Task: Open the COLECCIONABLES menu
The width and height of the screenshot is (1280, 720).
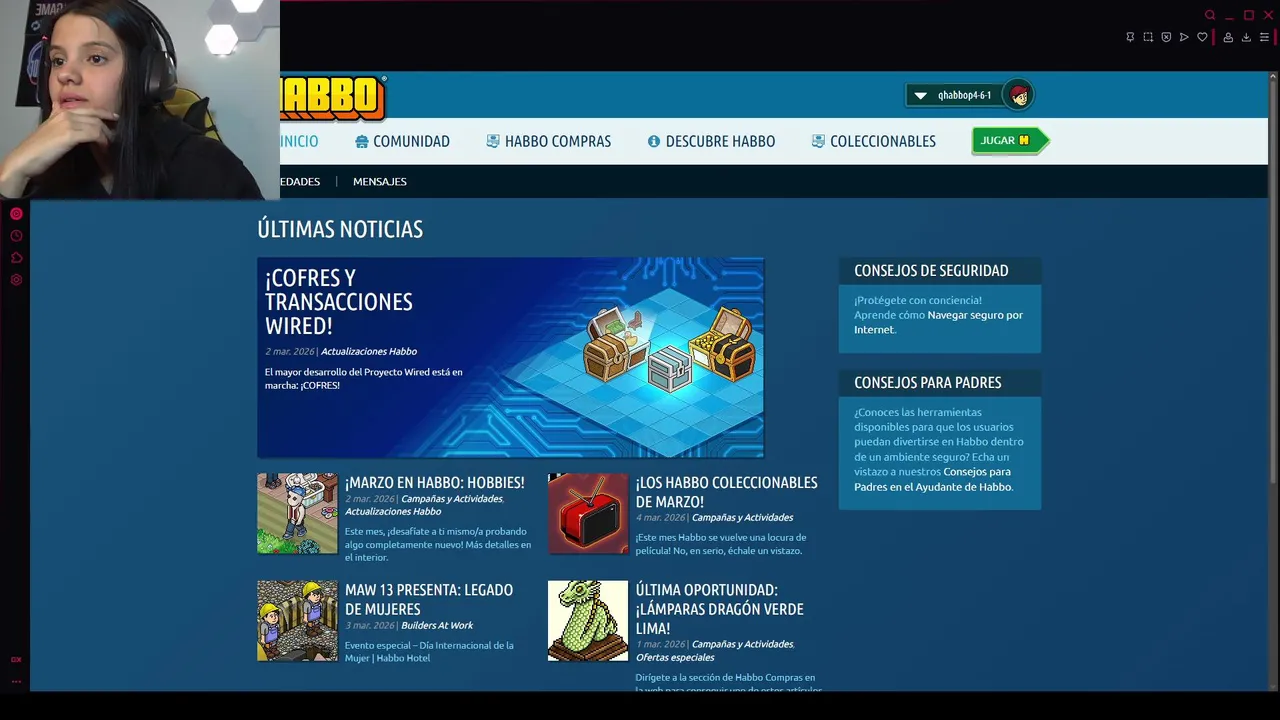Action: 883,141
